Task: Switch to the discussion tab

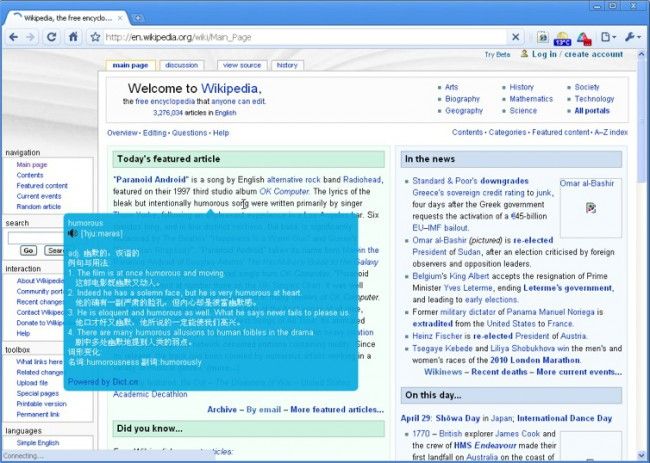Action: (182, 65)
